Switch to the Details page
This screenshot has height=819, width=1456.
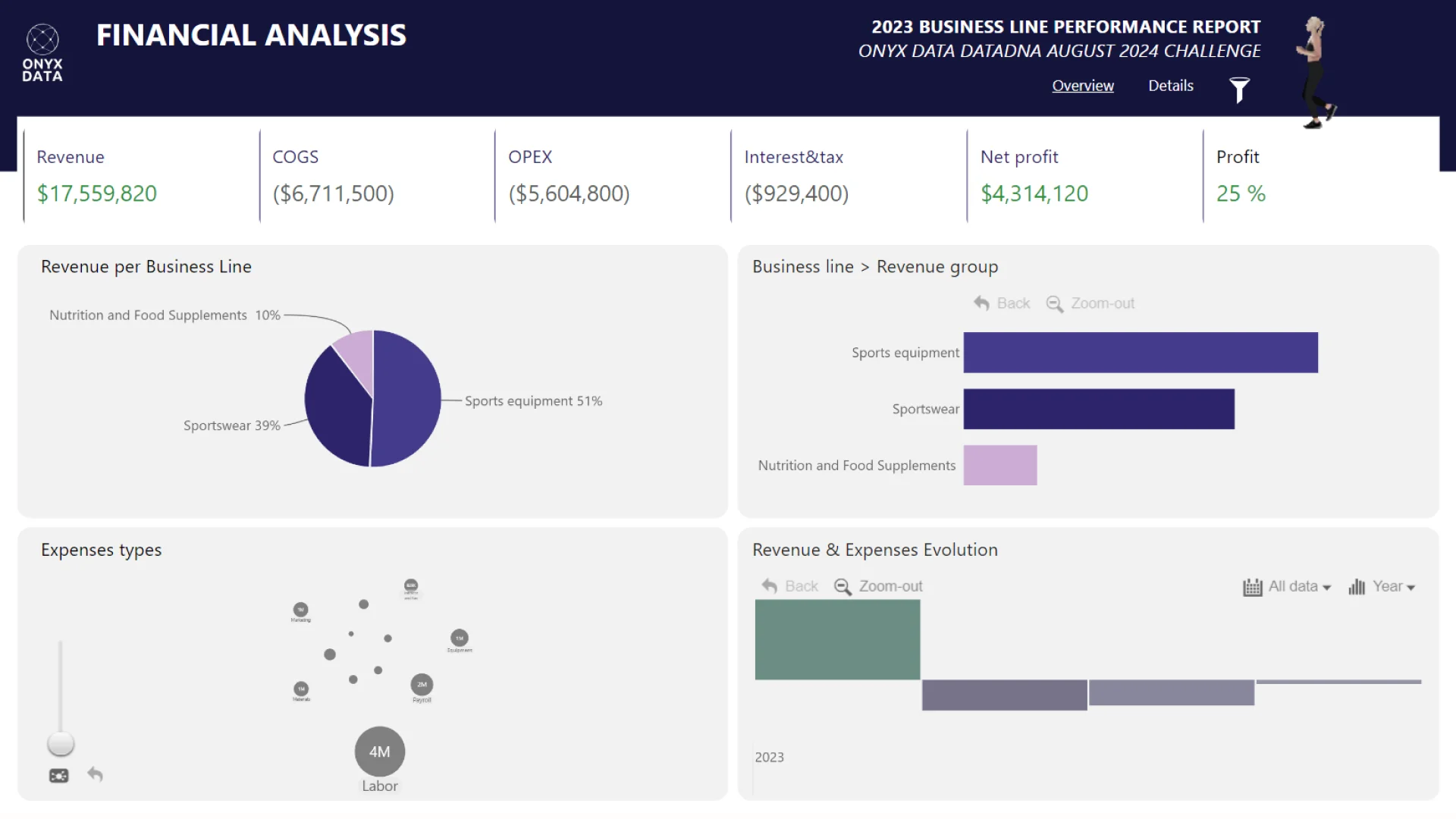pyautogui.click(x=1171, y=86)
